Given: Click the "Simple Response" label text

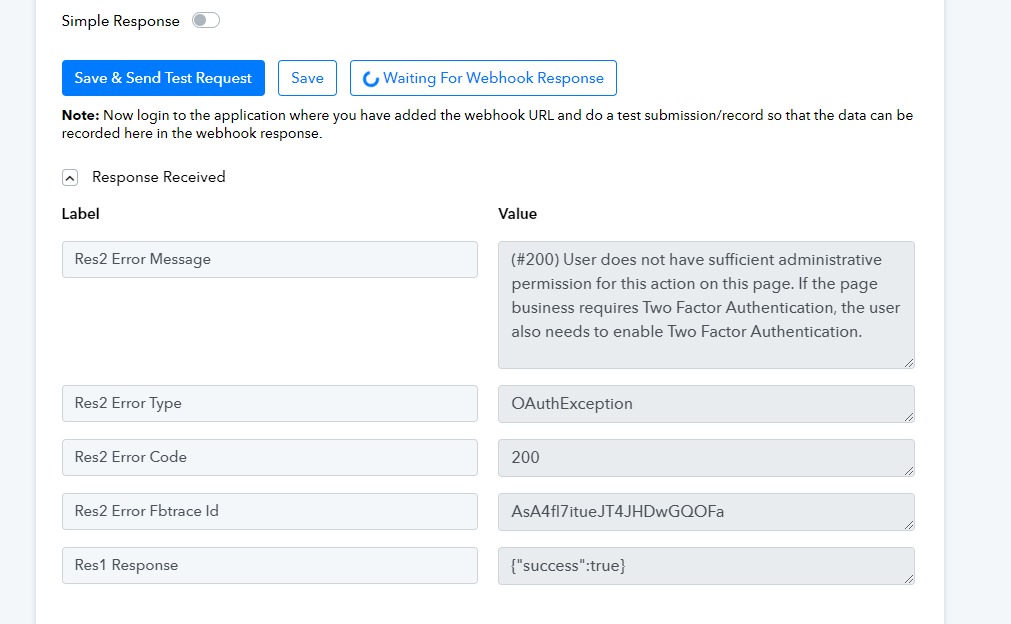Looking at the screenshot, I should click(x=121, y=21).
